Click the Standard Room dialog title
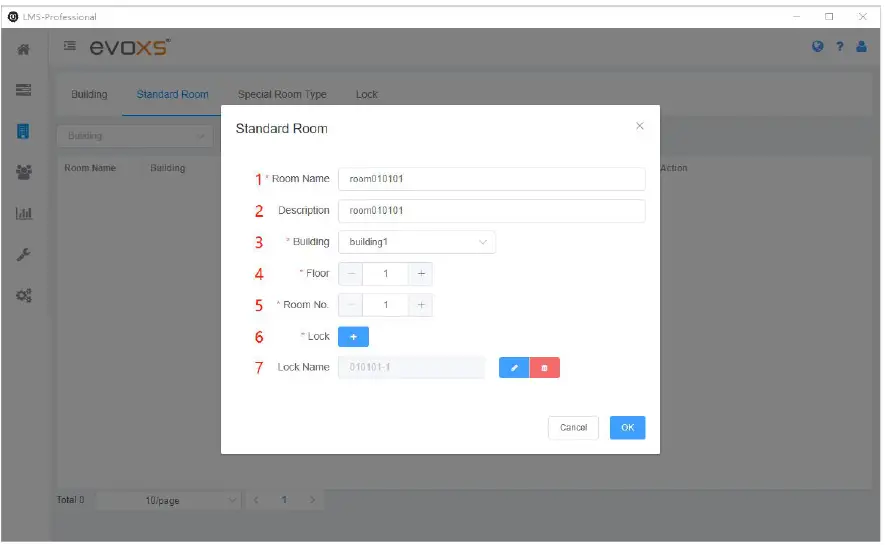 (x=281, y=129)
